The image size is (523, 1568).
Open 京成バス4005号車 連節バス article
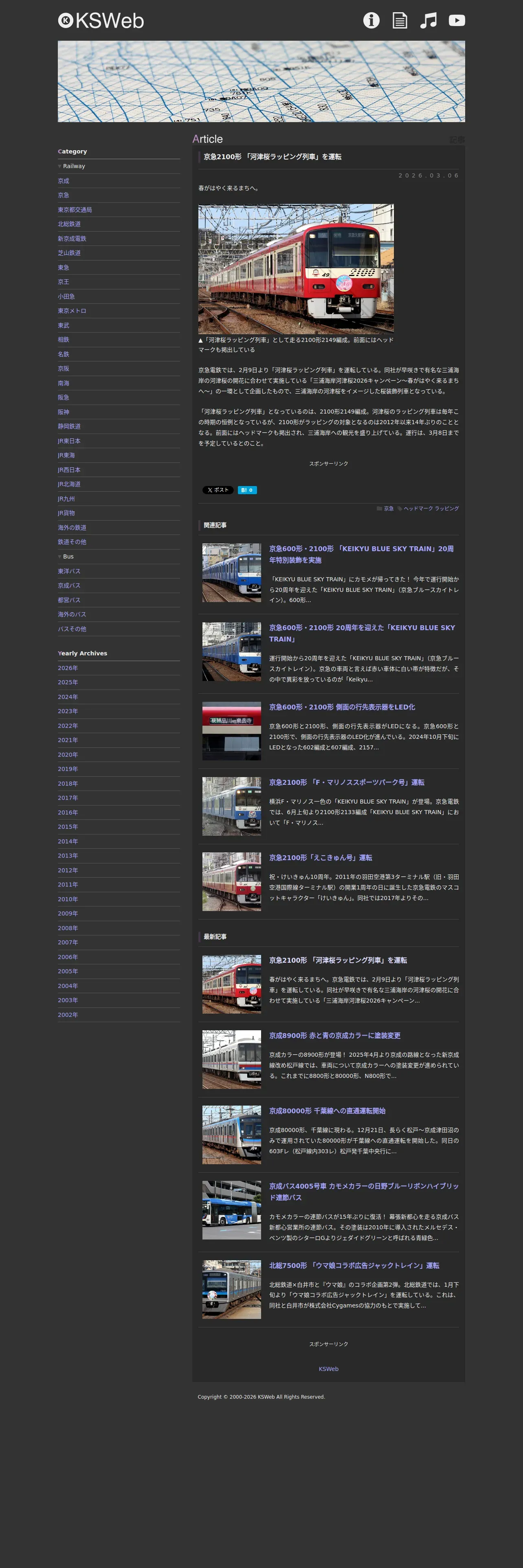(364, 1192)
